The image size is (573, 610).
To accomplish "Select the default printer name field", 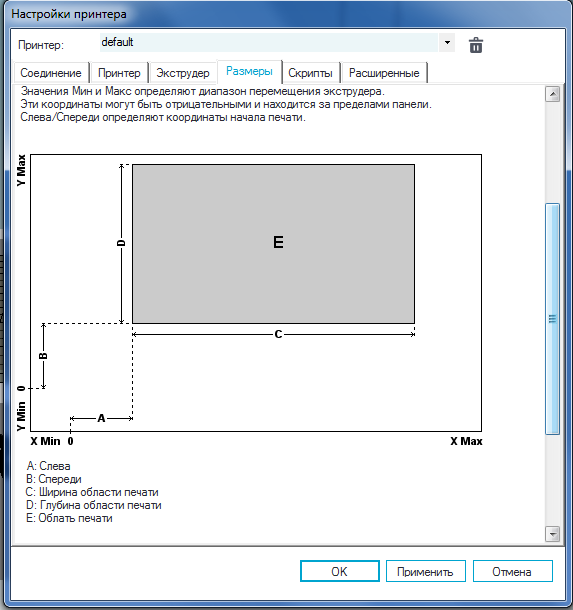I will pos(269,42).
